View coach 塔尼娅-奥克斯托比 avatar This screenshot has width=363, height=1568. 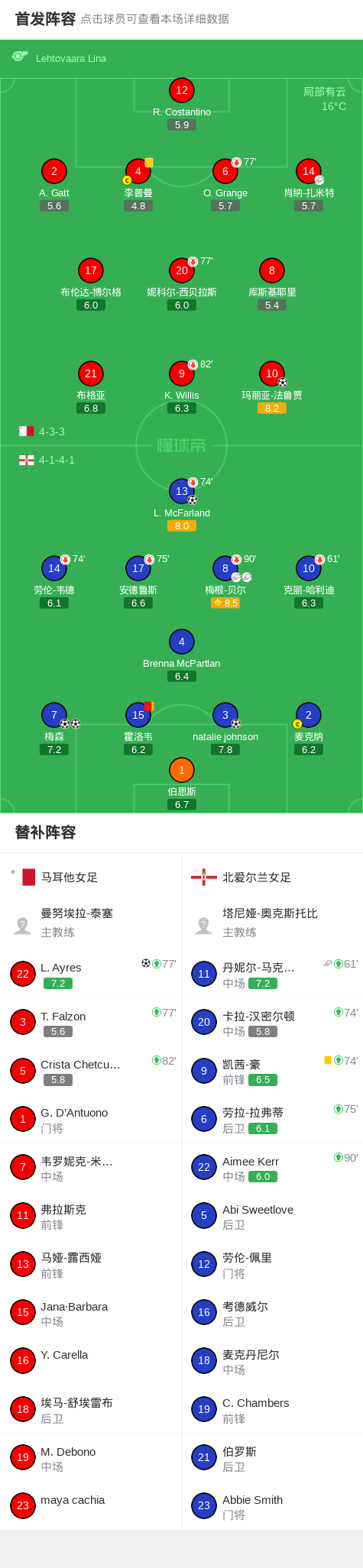click(204, 926)
